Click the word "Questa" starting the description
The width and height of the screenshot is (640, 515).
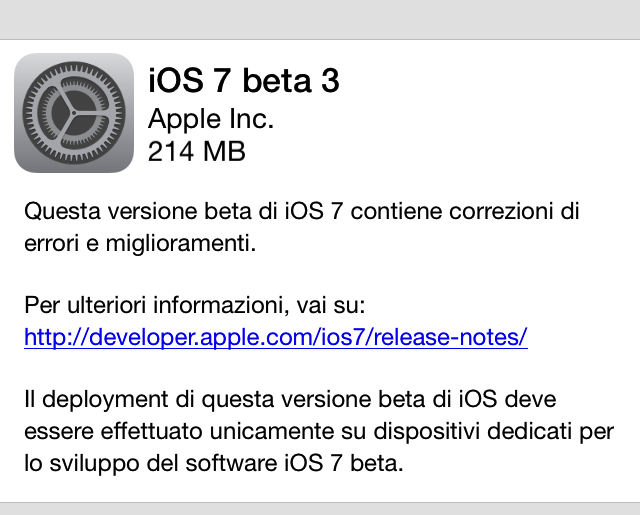coord(56,212)
